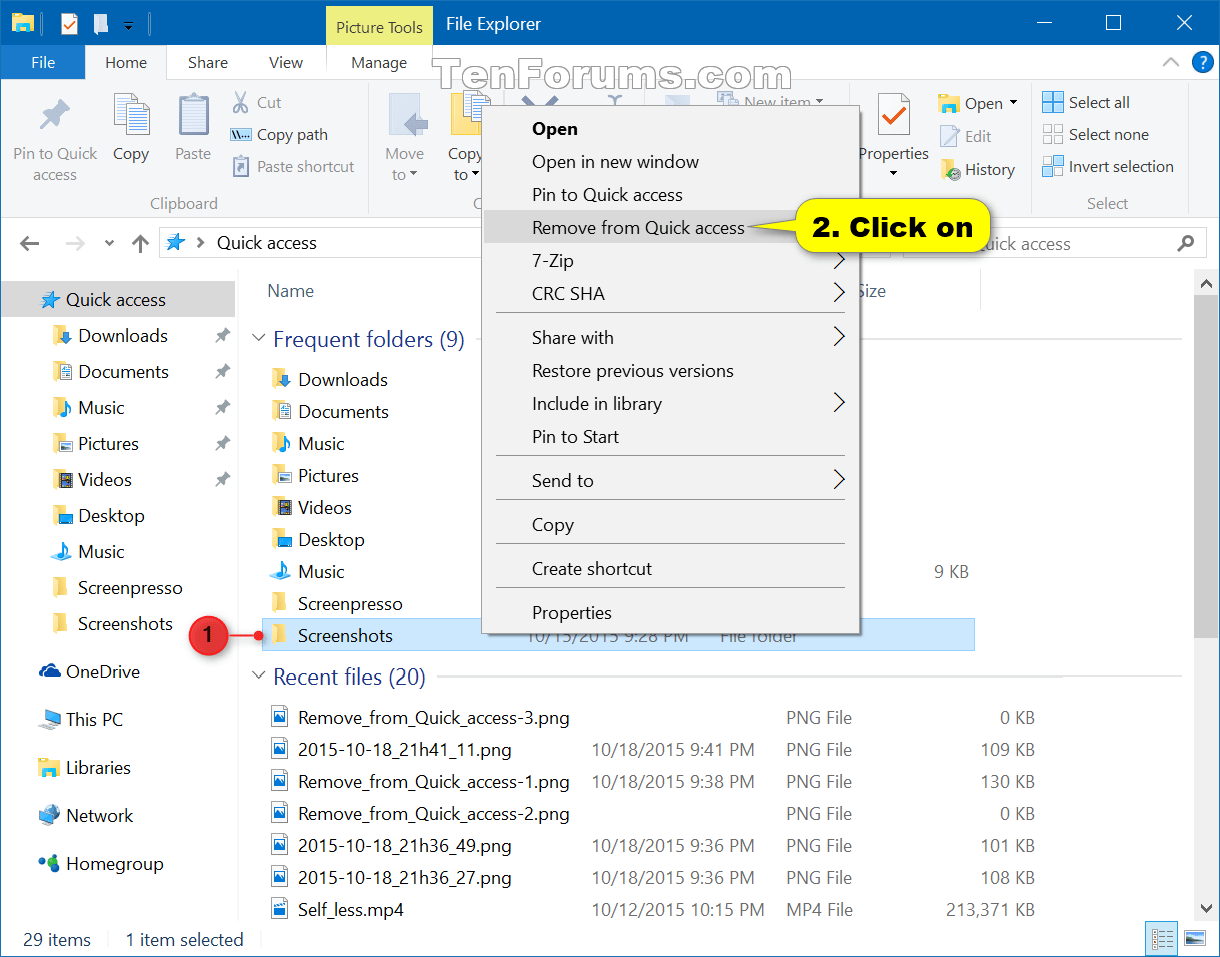Select Screenpresso in the navigation pane
Image resolution: width=1220 pixels, height=957 pixels.
coord(130,588)
